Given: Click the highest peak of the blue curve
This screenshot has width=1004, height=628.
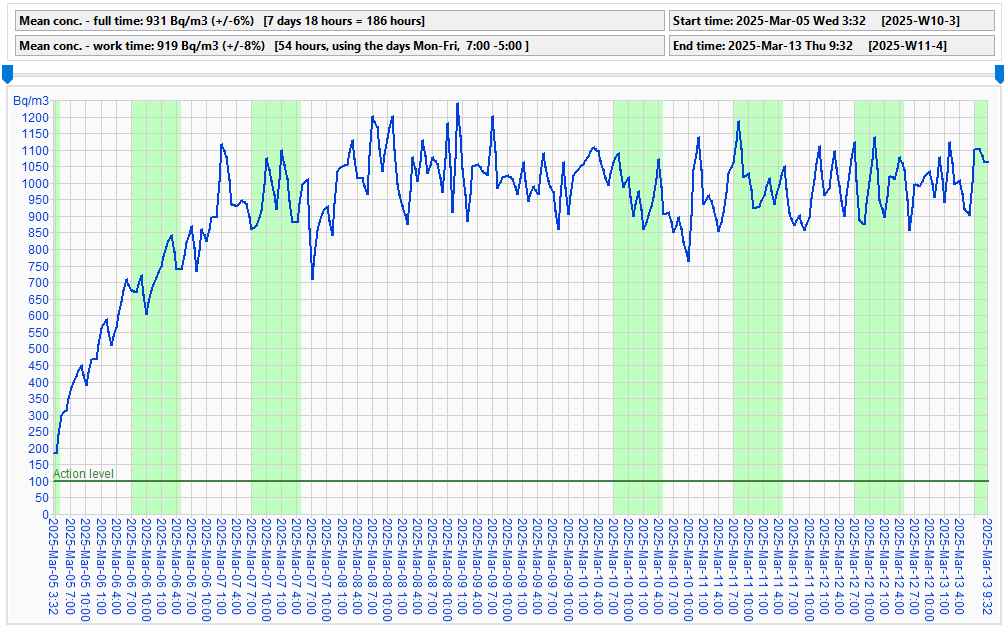Looking at the screenshot, I should tap(458, 104).
